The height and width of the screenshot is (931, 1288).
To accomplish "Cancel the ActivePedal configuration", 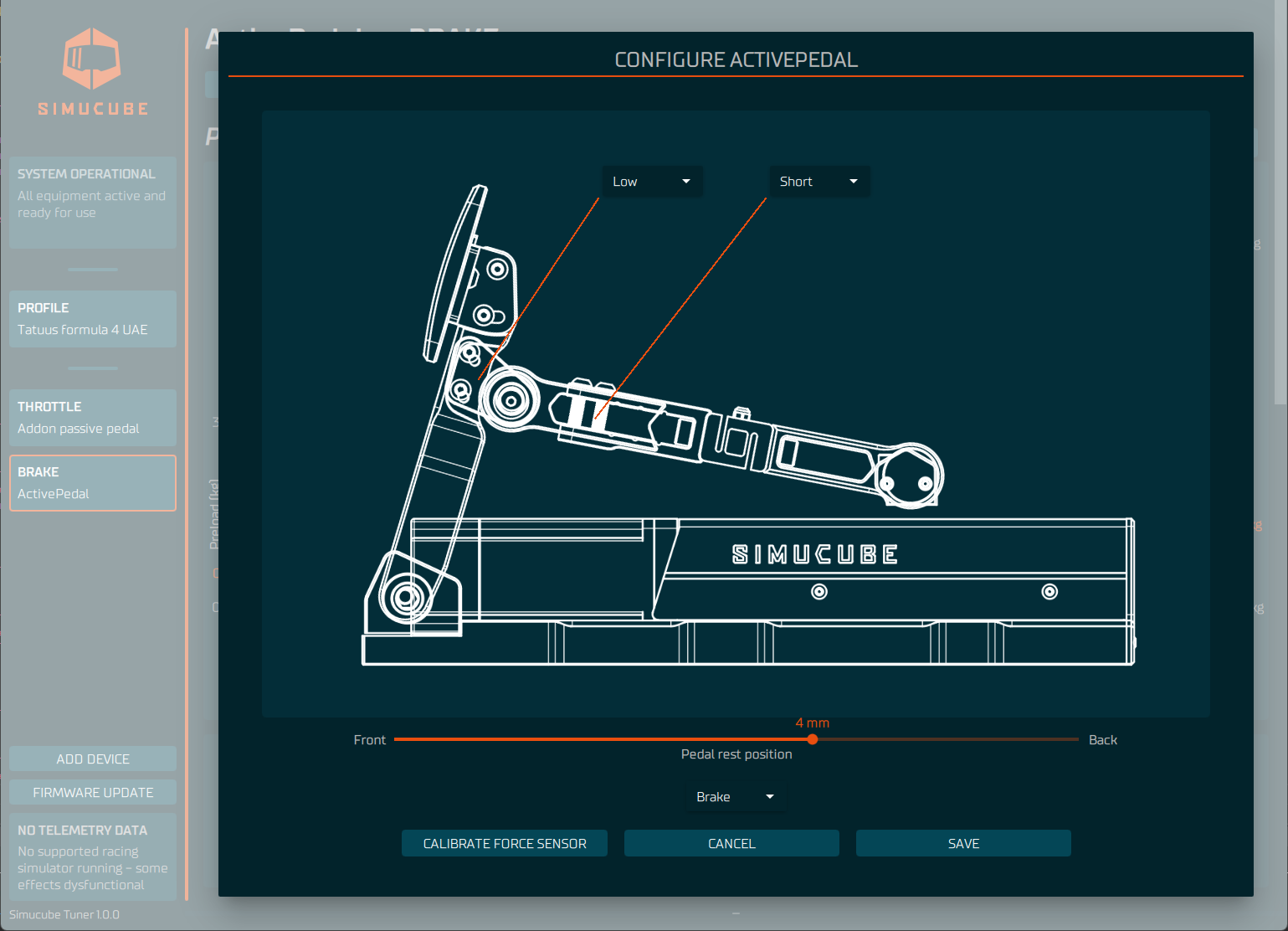I will tap(731, 843).
